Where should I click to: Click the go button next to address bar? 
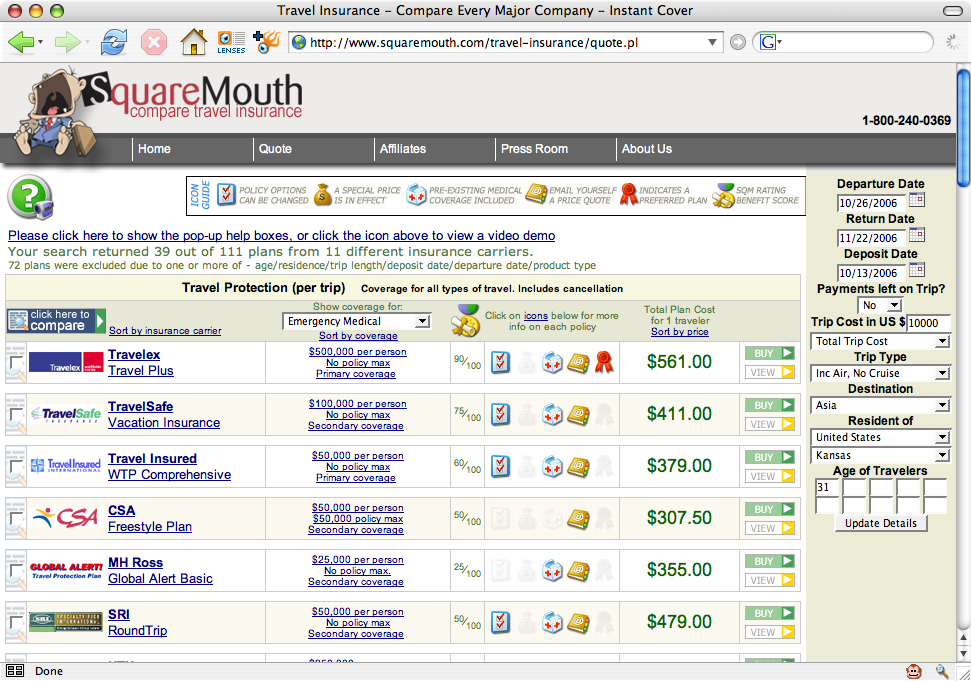coord(738,42)
